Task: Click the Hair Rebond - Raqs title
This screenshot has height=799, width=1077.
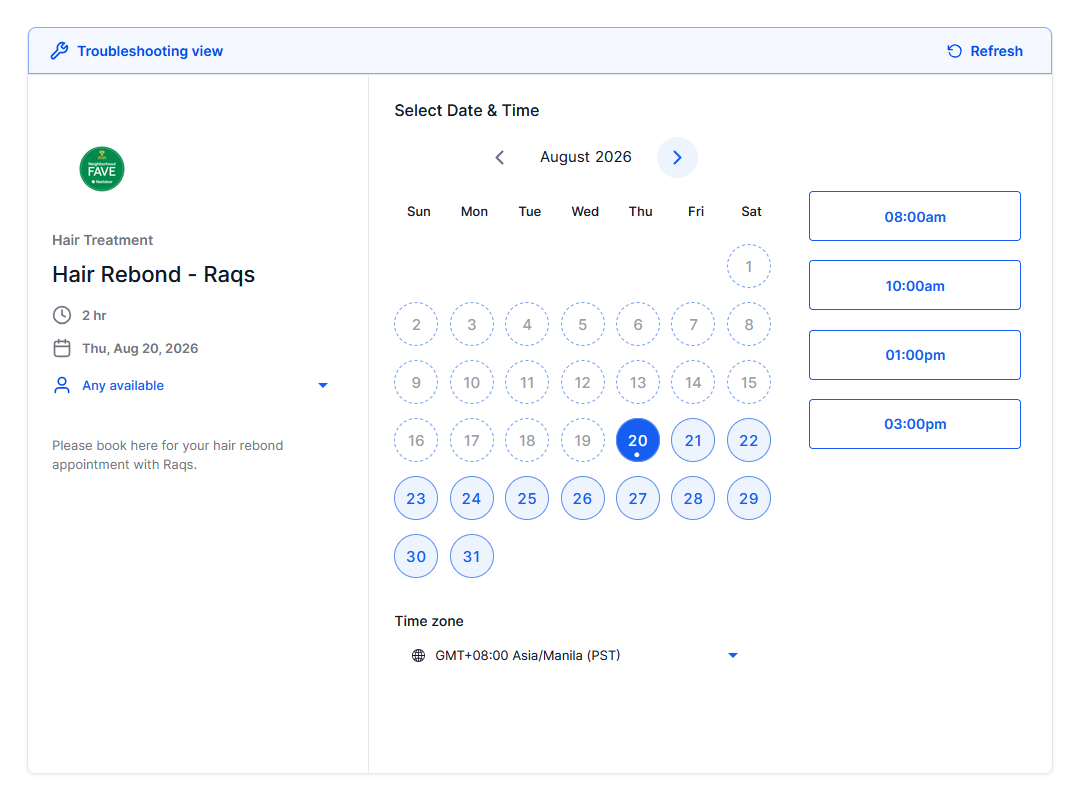Action: pos(153,274)
